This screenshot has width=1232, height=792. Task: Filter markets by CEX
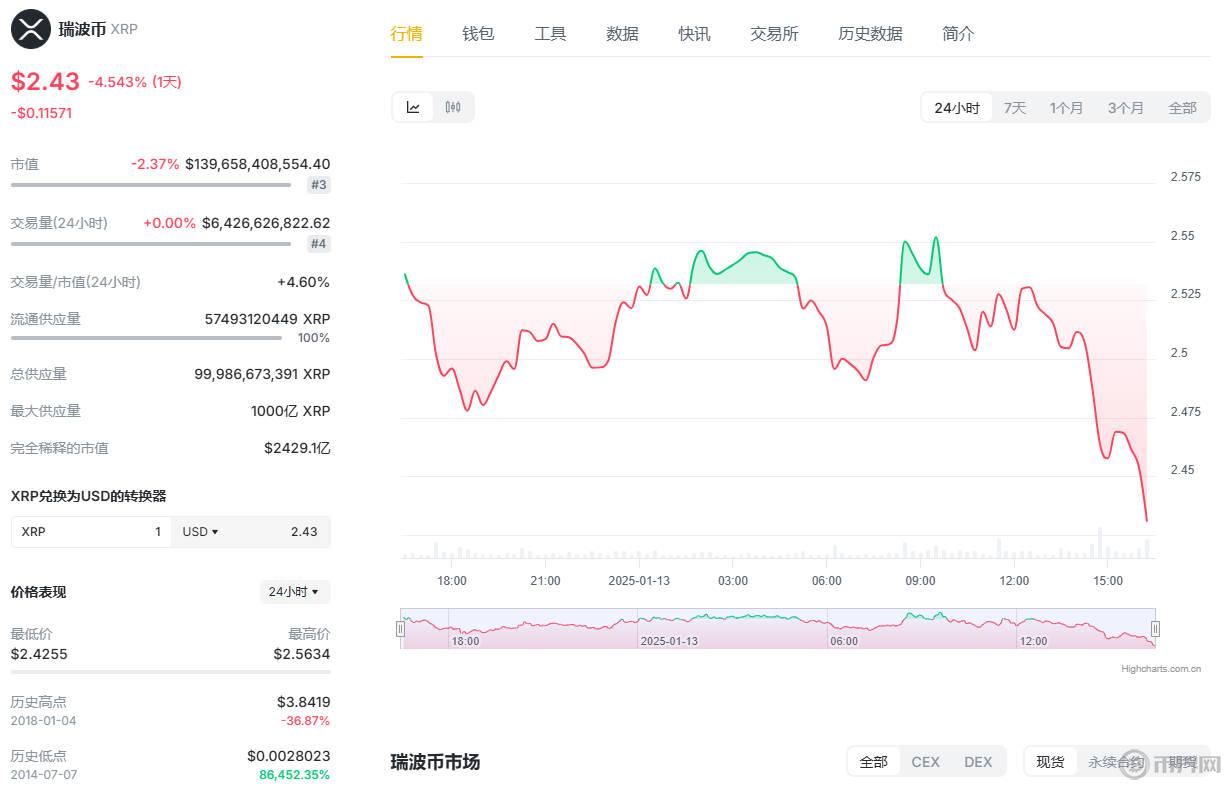(x=925, y=762)
